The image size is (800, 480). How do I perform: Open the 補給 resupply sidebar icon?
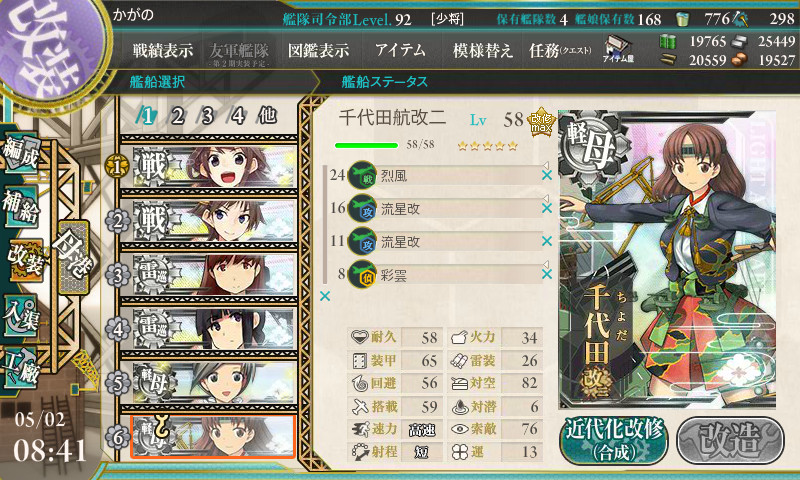(x=20, y=207)
